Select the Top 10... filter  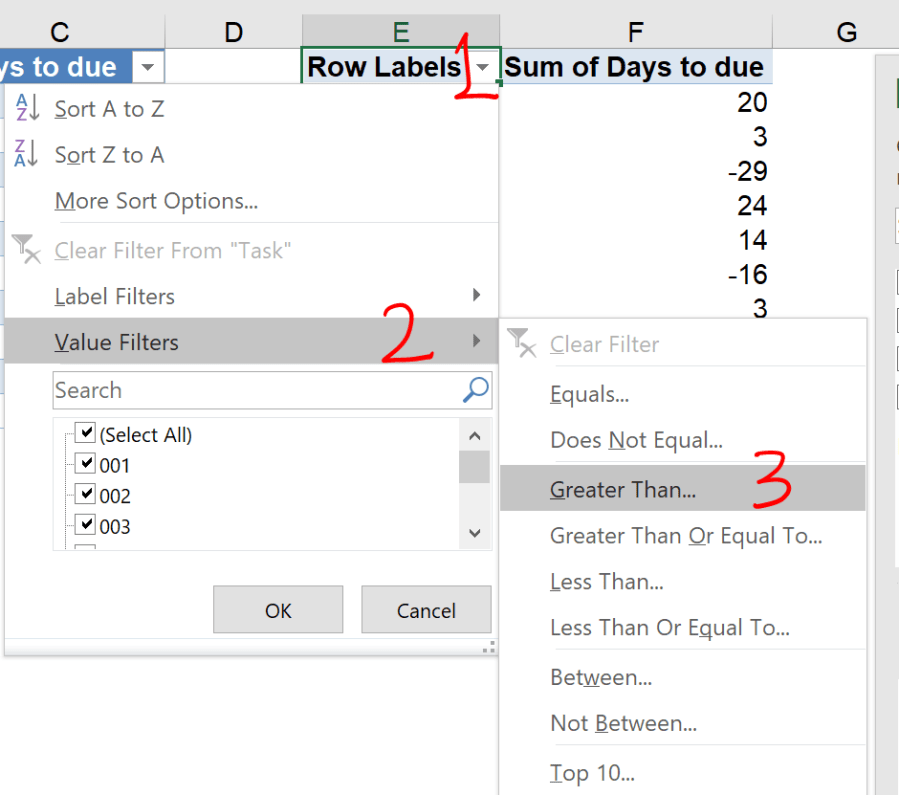(592, 773)
